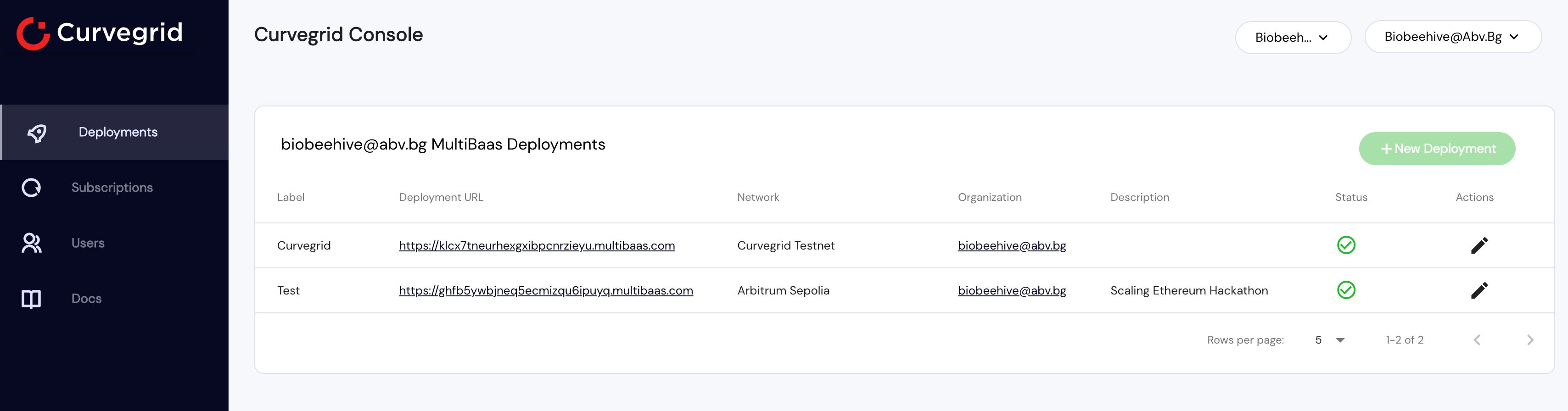The image size is (1568, 411).
Task: Click the Curvegrid label cell
Action: pos(304,245)
